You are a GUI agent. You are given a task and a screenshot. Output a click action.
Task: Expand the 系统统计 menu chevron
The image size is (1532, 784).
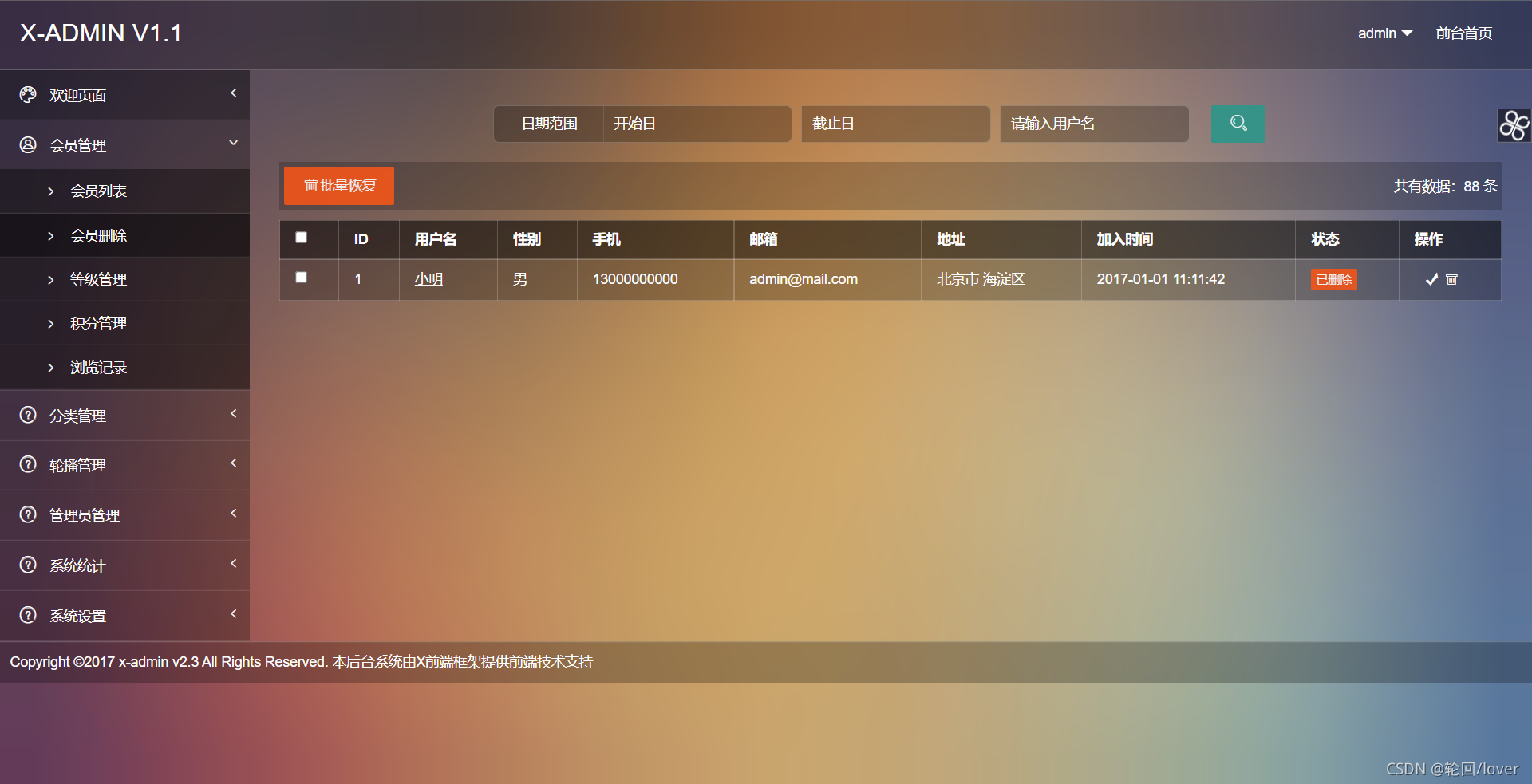(234, 563)
